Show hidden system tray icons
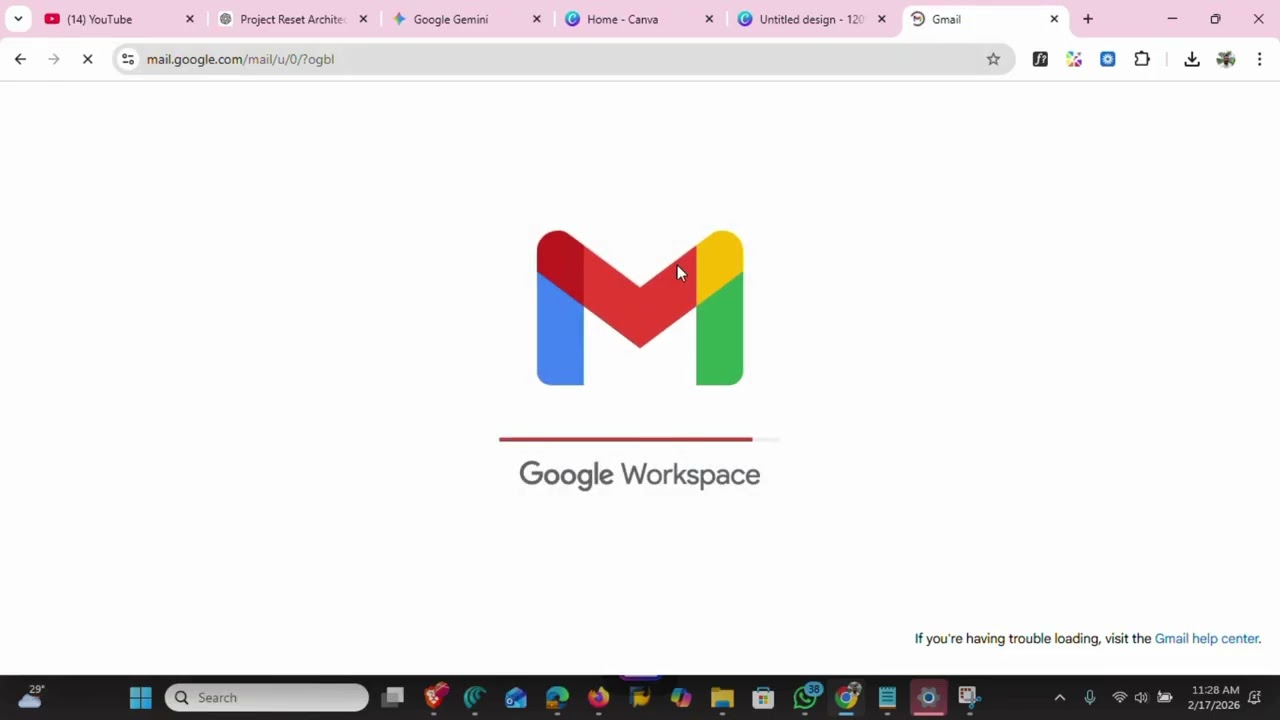 tap(1060, 698)
